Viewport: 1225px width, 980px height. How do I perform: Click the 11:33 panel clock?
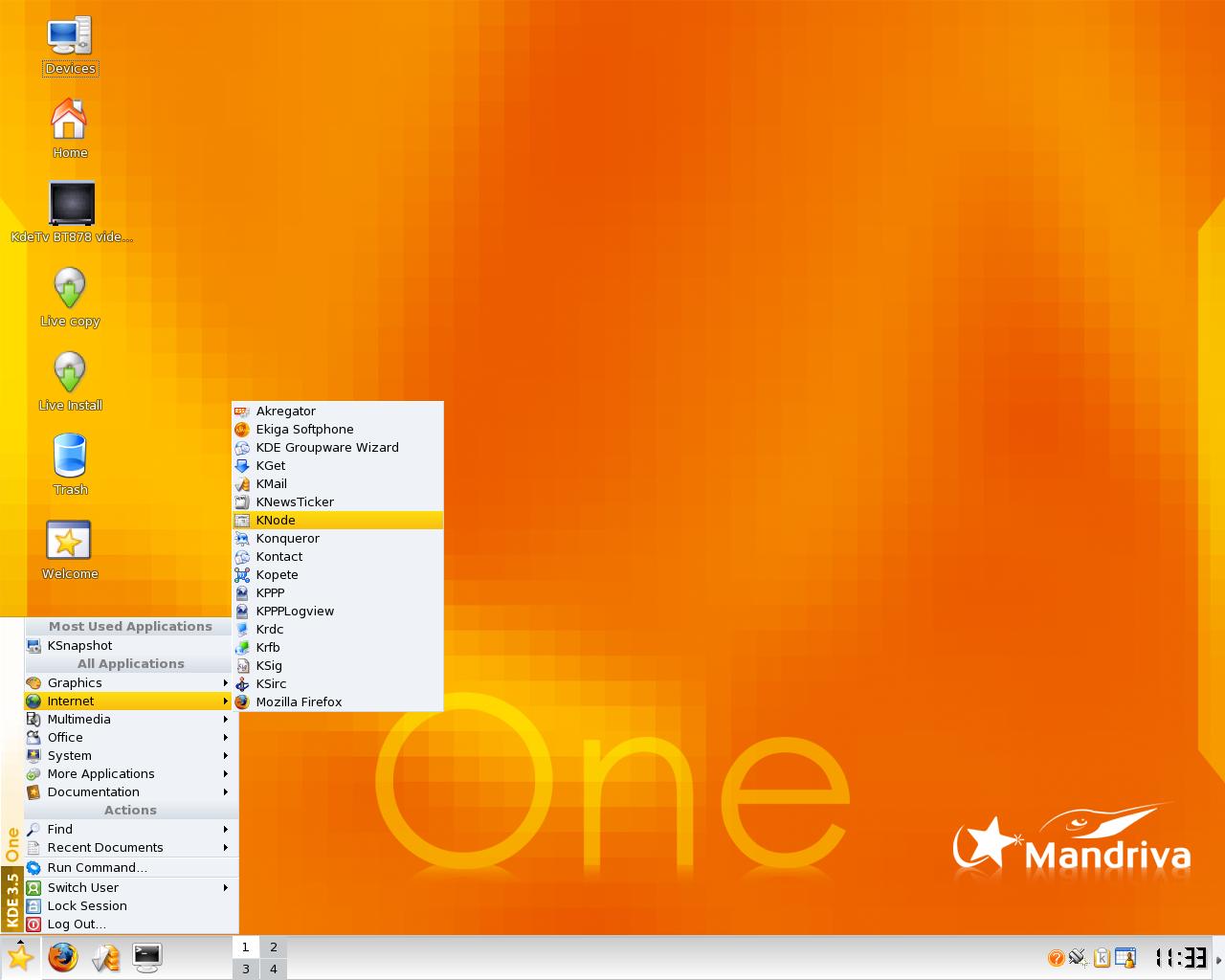click(1180, 957)
